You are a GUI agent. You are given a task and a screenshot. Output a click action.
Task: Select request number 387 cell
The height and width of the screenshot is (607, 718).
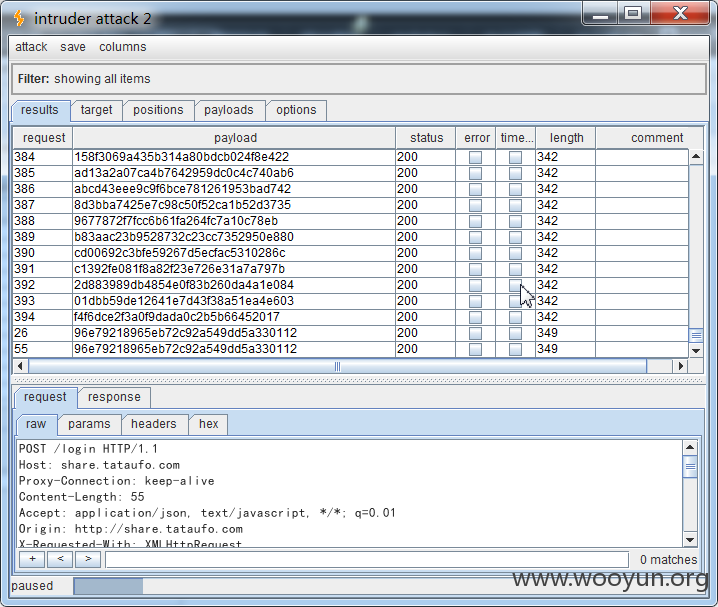coord(42,205)
